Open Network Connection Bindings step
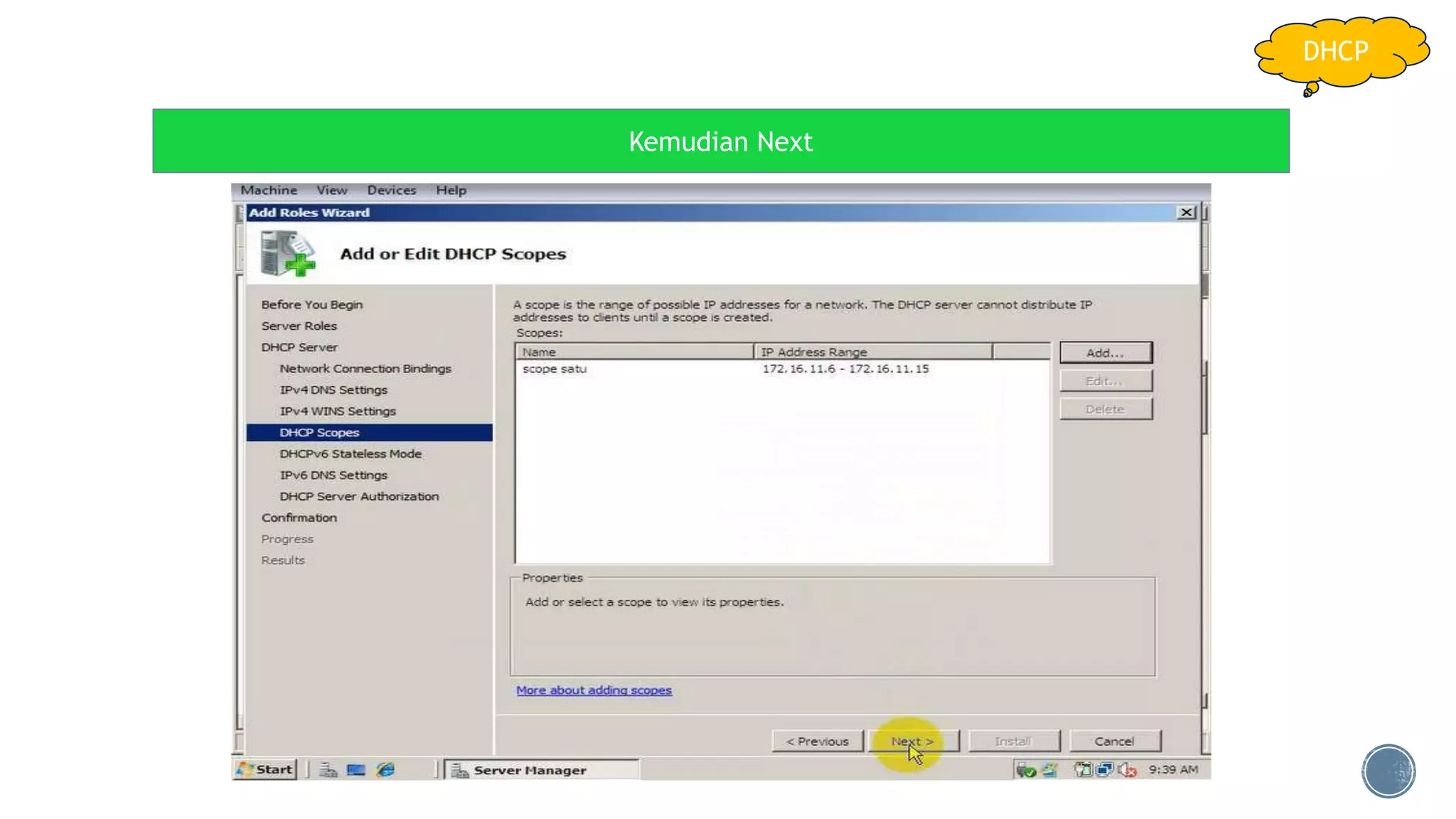 pos(365,368)
